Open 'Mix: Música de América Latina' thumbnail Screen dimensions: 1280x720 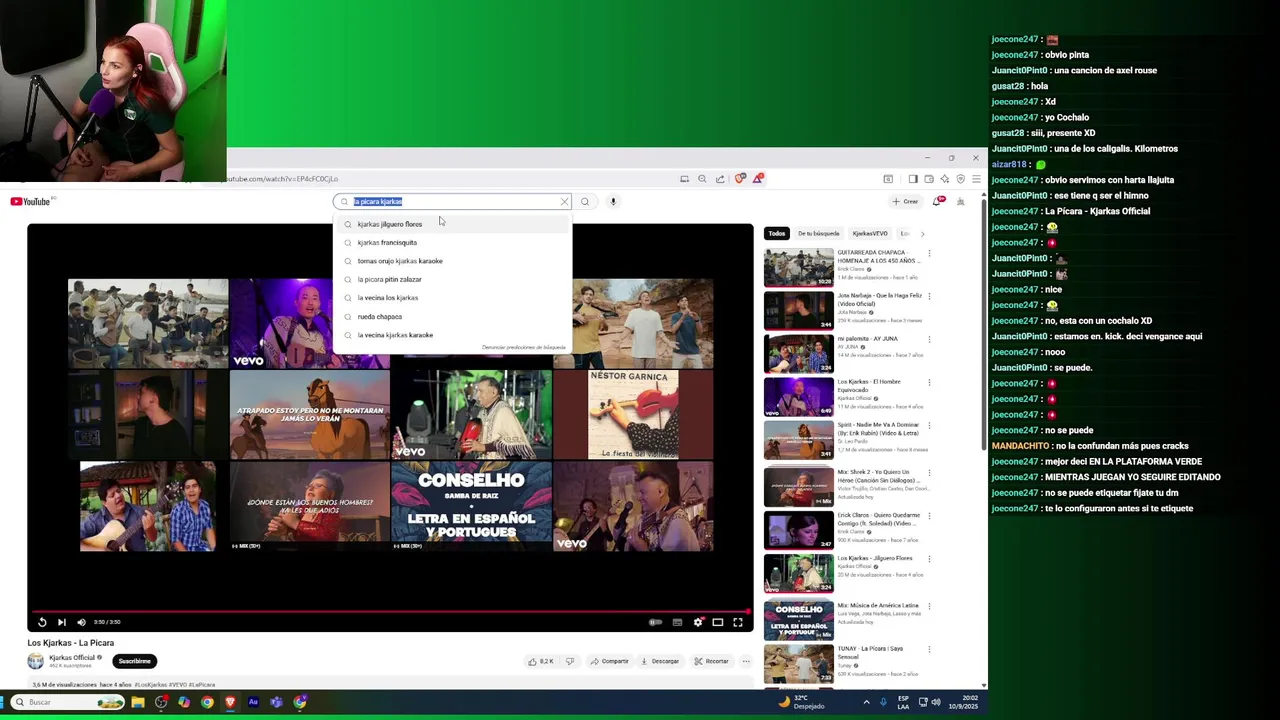point(798,621)
